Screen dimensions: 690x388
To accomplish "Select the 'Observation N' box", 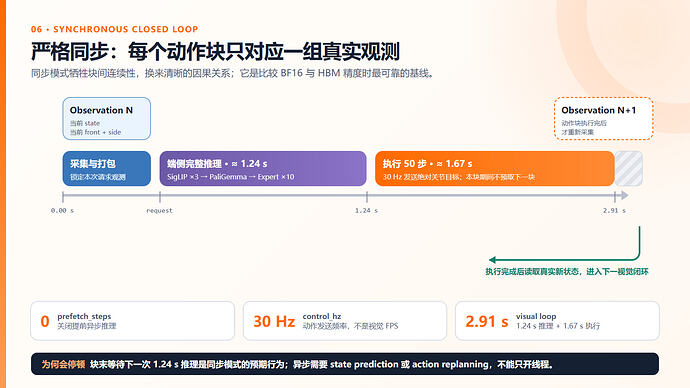I will pos(106,119).
